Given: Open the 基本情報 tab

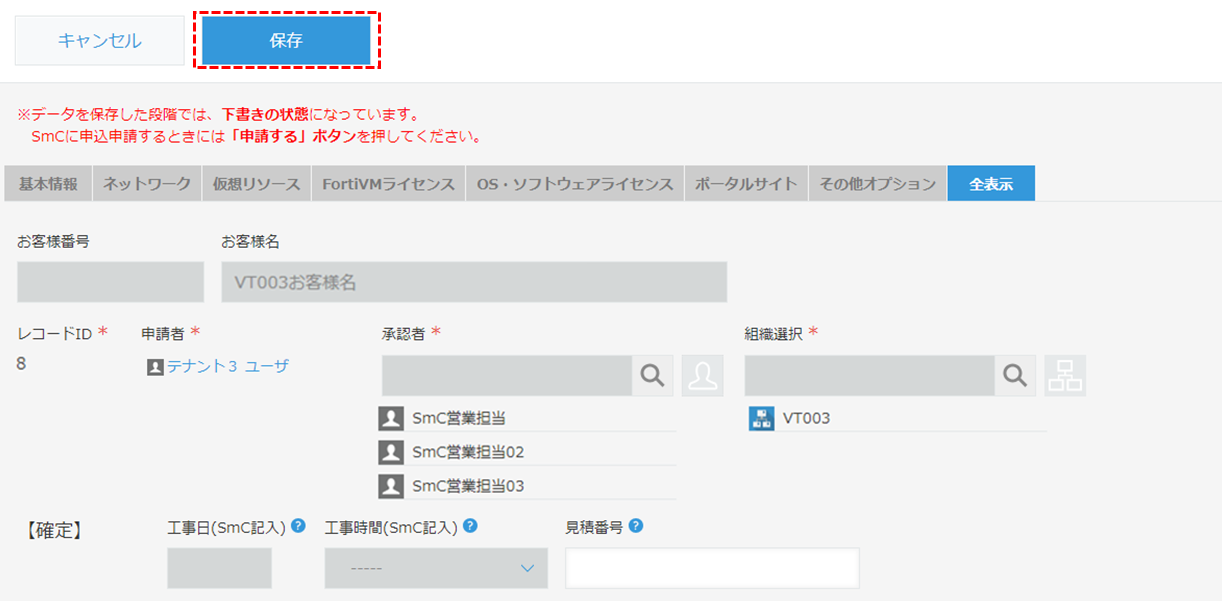Looking at the screenshot, I should [48, 184].
